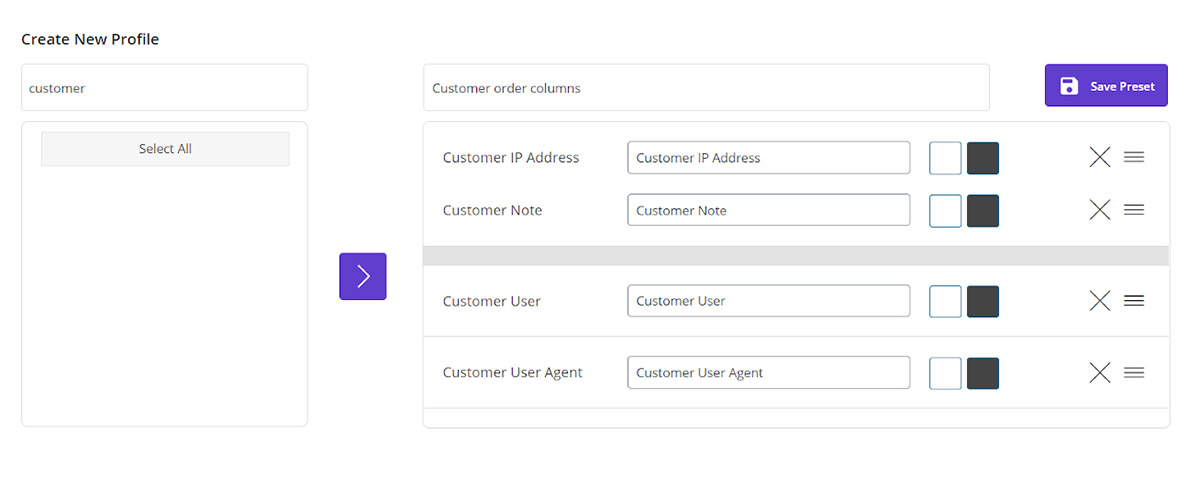Click drag handle for Customer IP Address
Image resolution: width=1200 pixels, height=479 pixels.
(1134, 157)
